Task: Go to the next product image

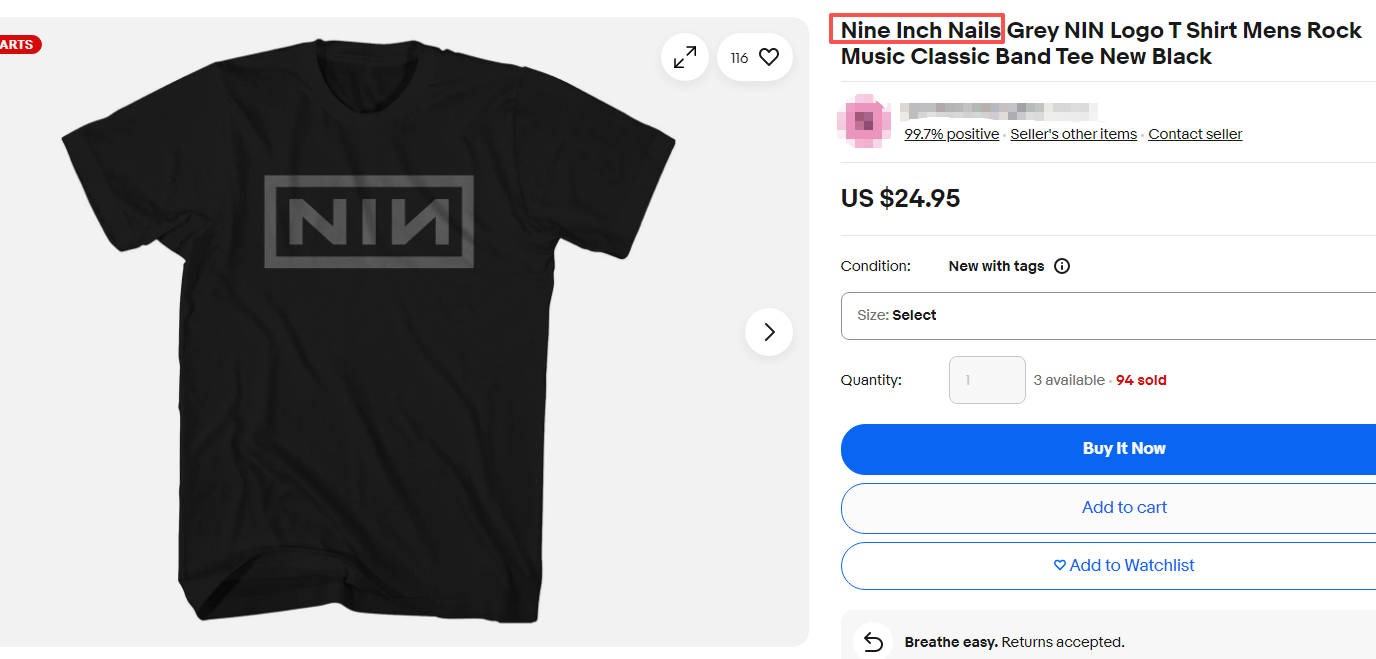Action: coord(769,332)
